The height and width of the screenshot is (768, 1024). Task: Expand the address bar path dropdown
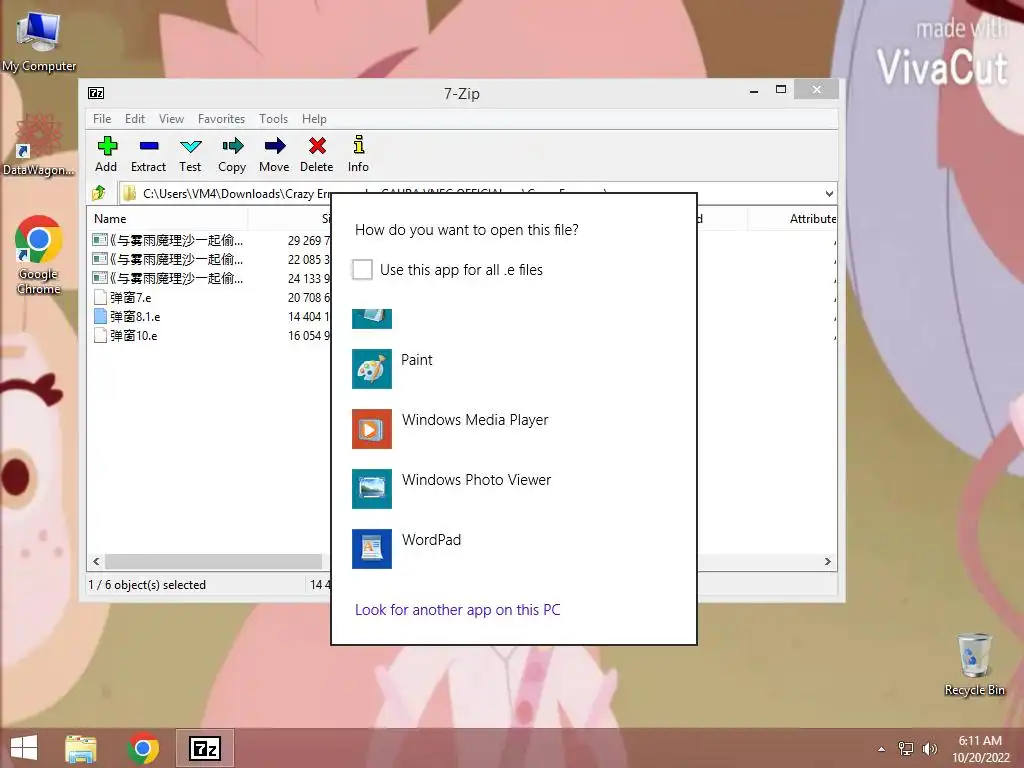coord(829,193)
